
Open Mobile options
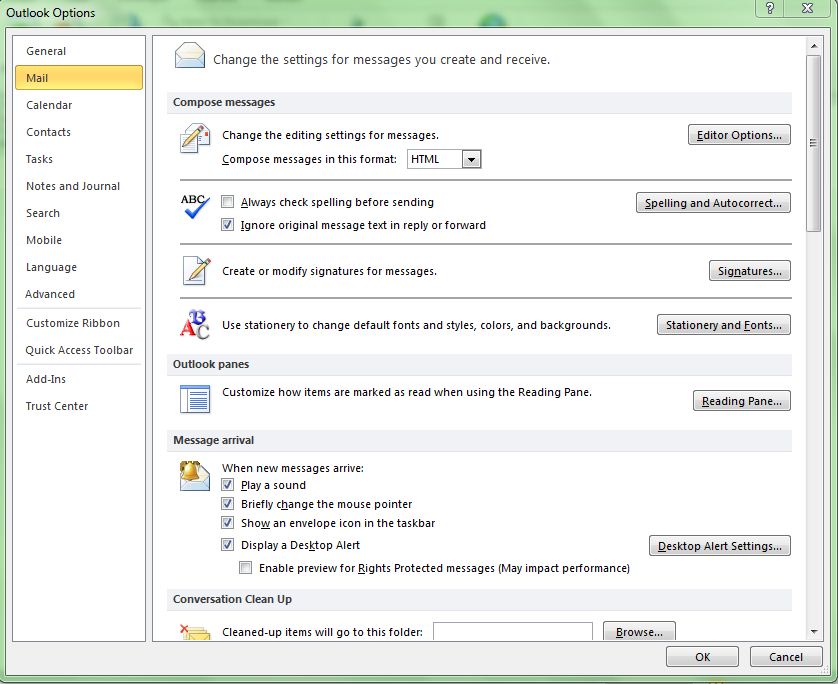pyautogui.click(x=79, y=240)
